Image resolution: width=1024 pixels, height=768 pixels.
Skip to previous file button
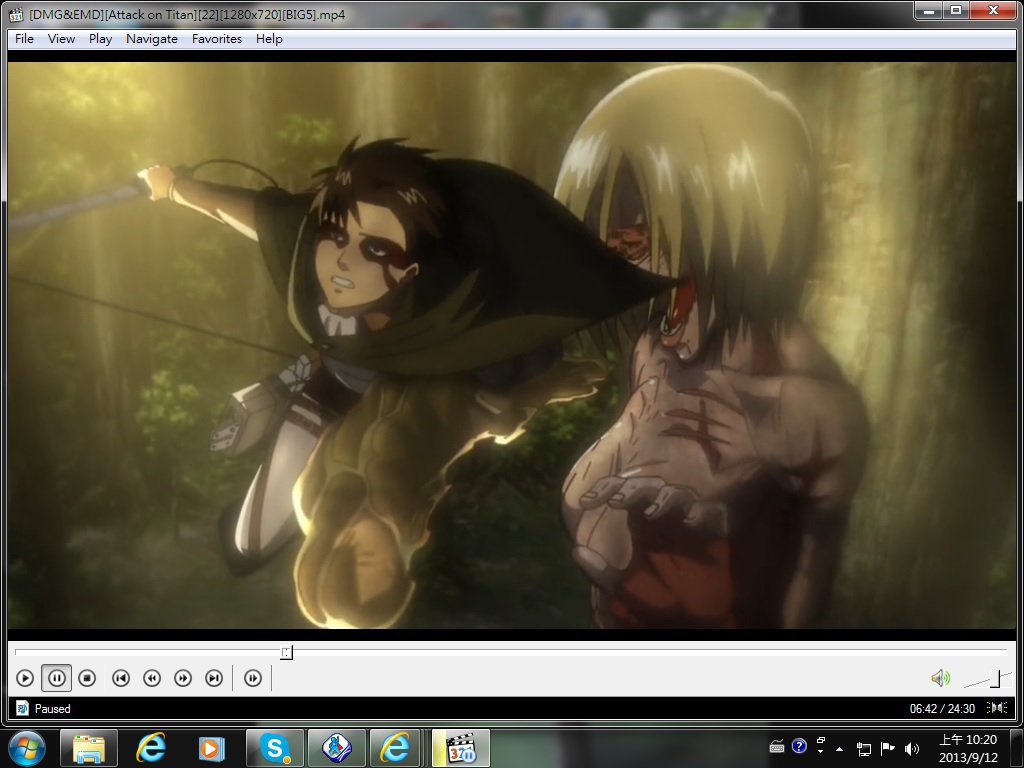point(121,678)
